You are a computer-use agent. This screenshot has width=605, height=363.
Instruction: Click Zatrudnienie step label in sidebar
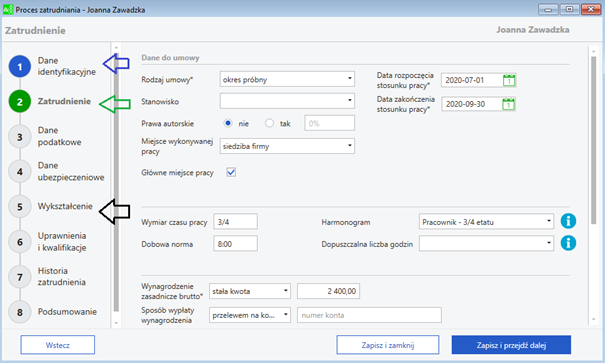click(64, 101)
